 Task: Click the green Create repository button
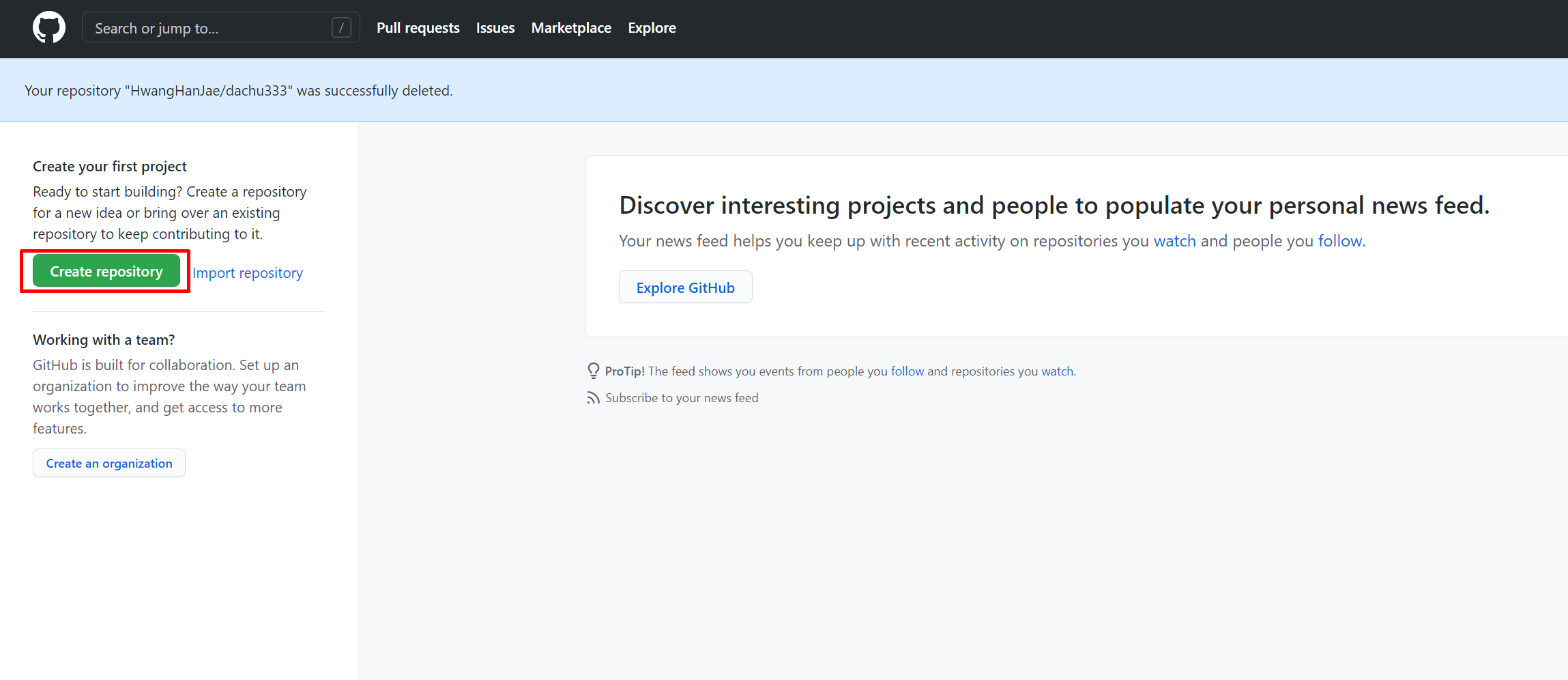click(x=106, y=272)
